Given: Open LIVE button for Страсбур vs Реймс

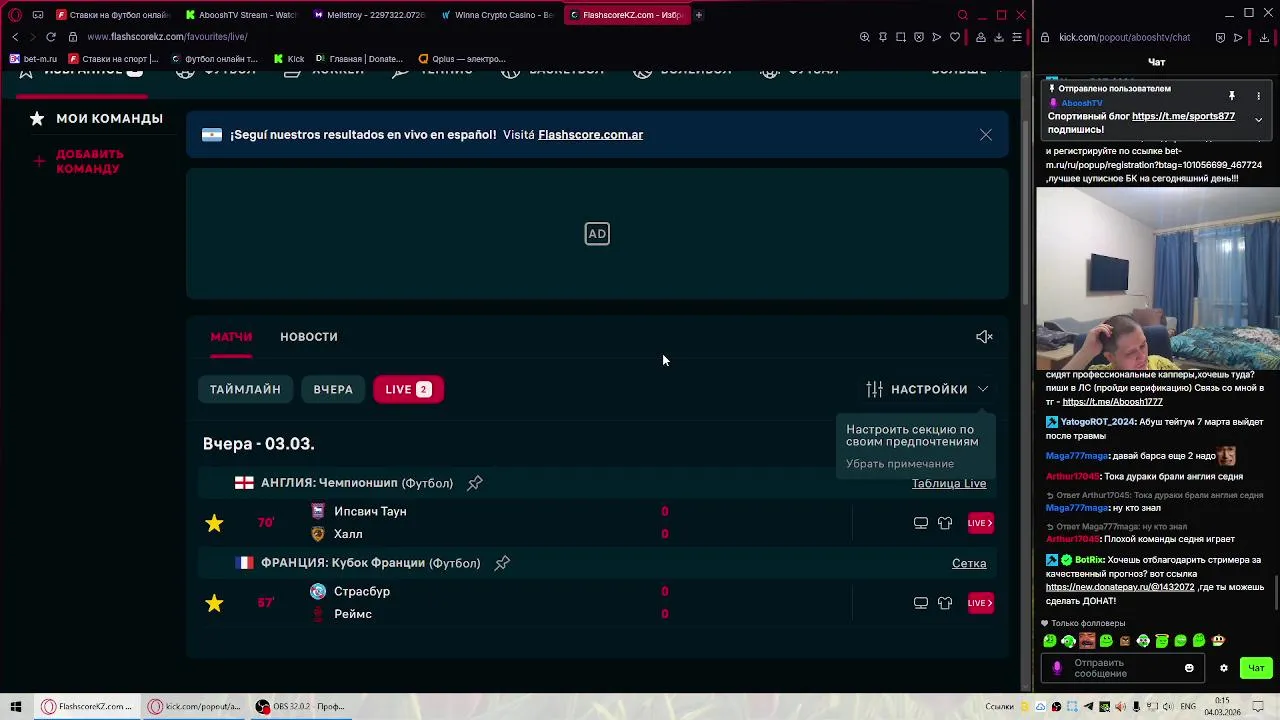Looking at the screenshot, I should (x=980, y=603).
